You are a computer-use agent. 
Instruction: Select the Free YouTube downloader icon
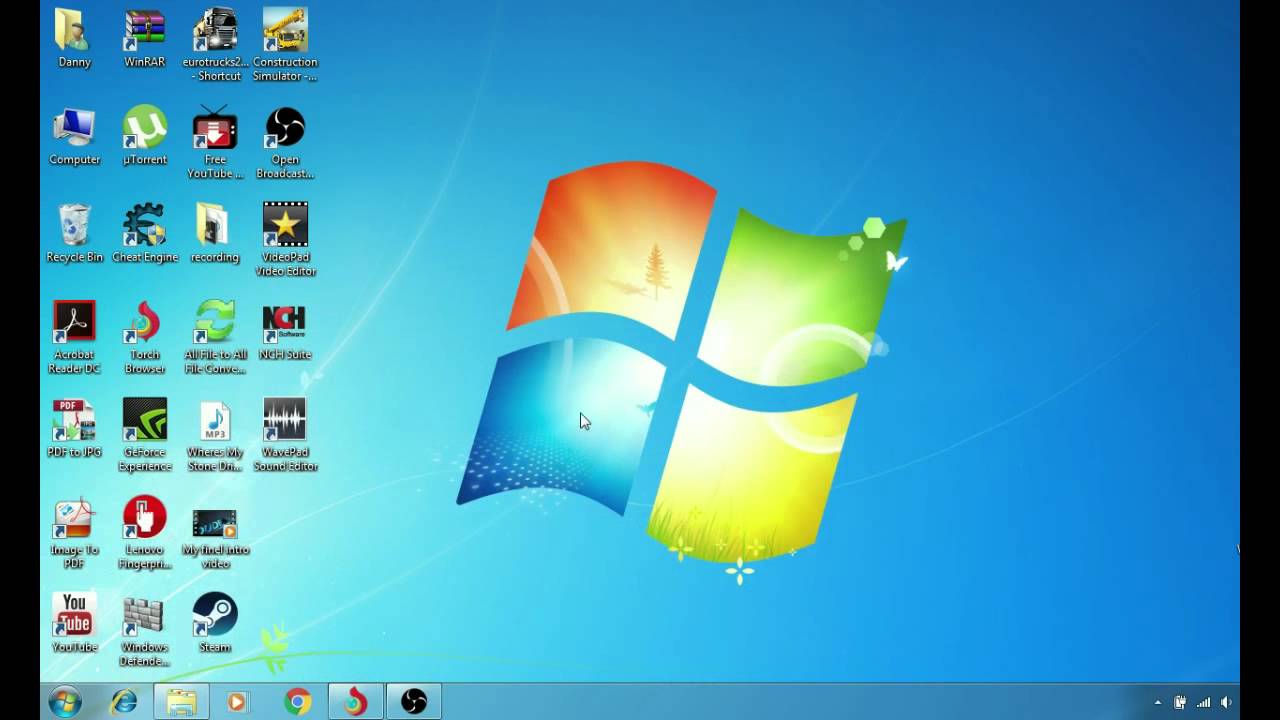coord(215,143)
